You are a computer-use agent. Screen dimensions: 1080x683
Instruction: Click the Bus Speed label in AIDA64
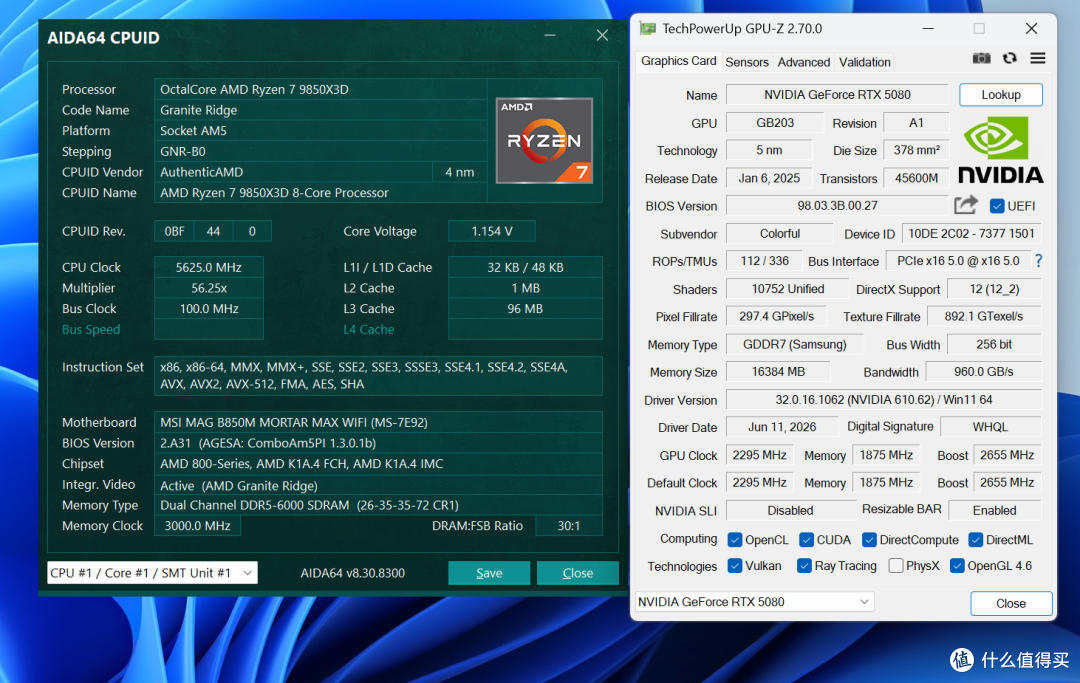[91, 329]
